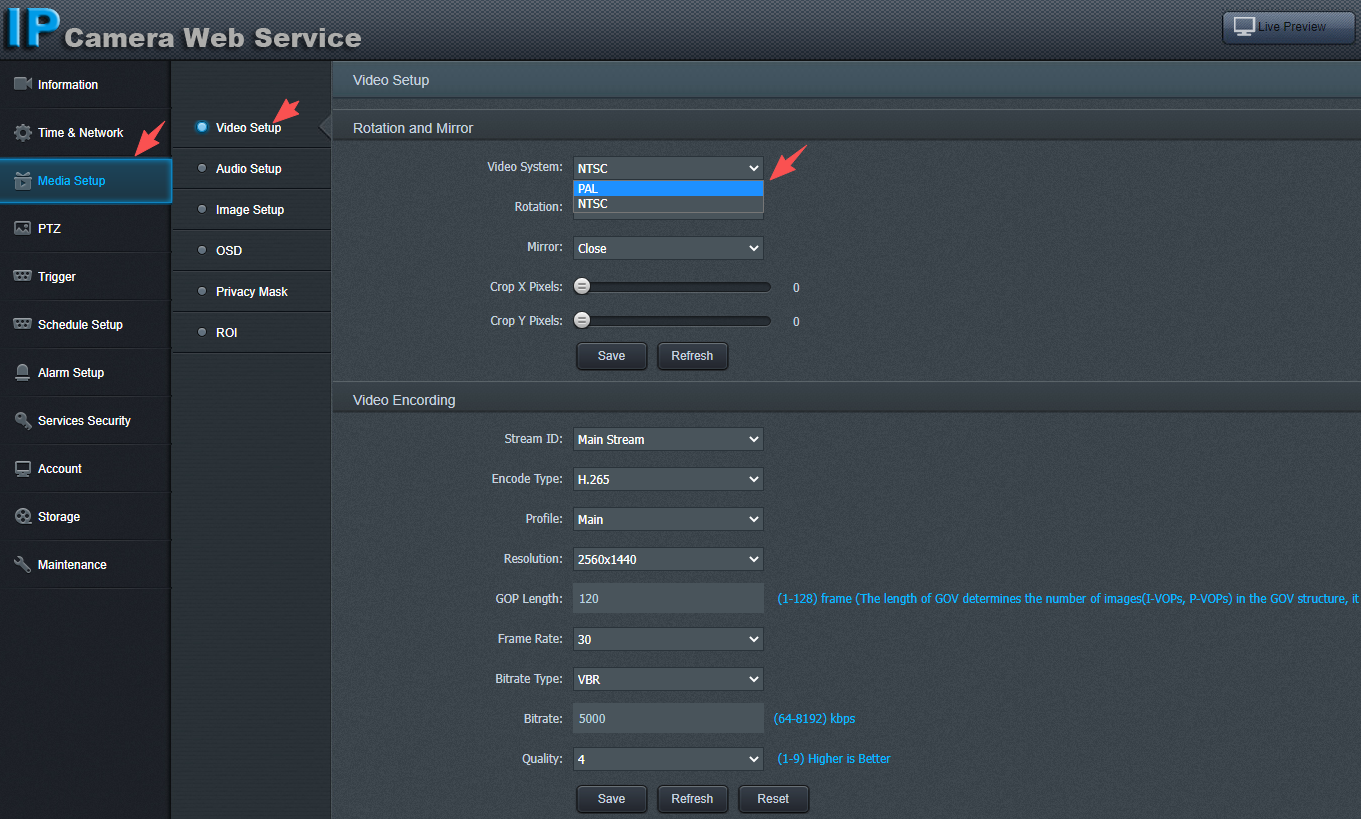Click the PTZ picture icon
1361x819 pixels.
click(23, 228)
